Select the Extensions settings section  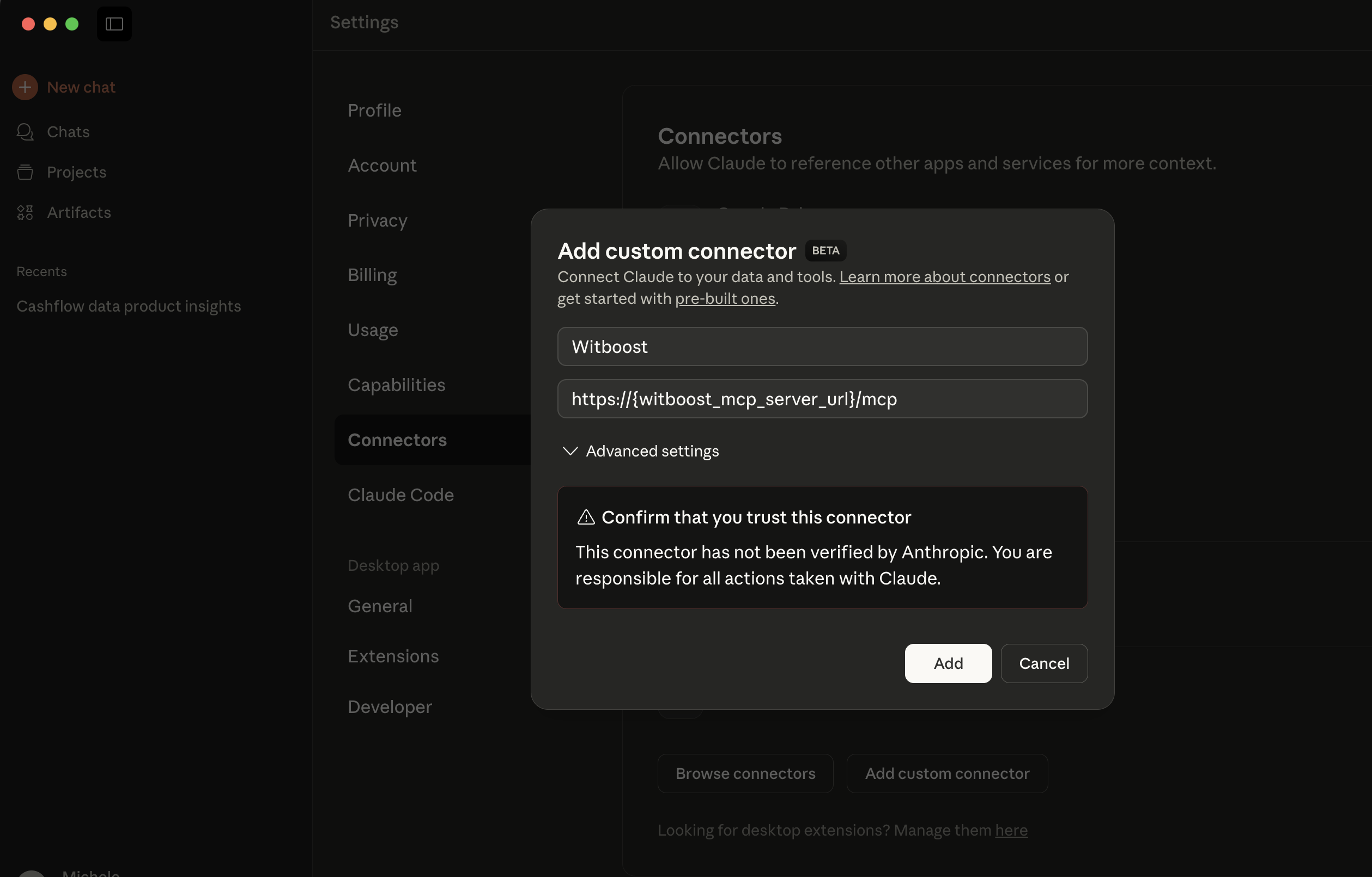point(392,655)
